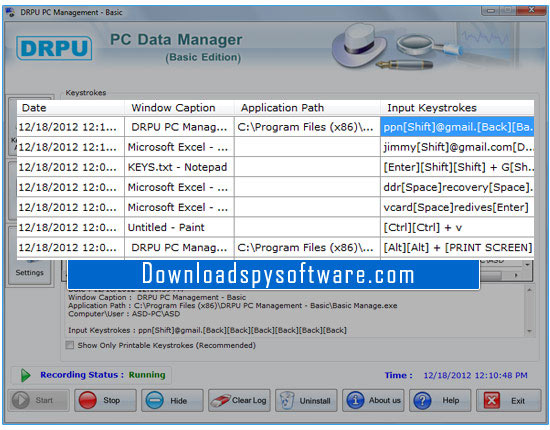Viewport: 550px width, 430px height.
Task: Select the jimmy[Shift]@gmail.com keystroke entry
Action: pyautogui.click(x=457, y=147)
